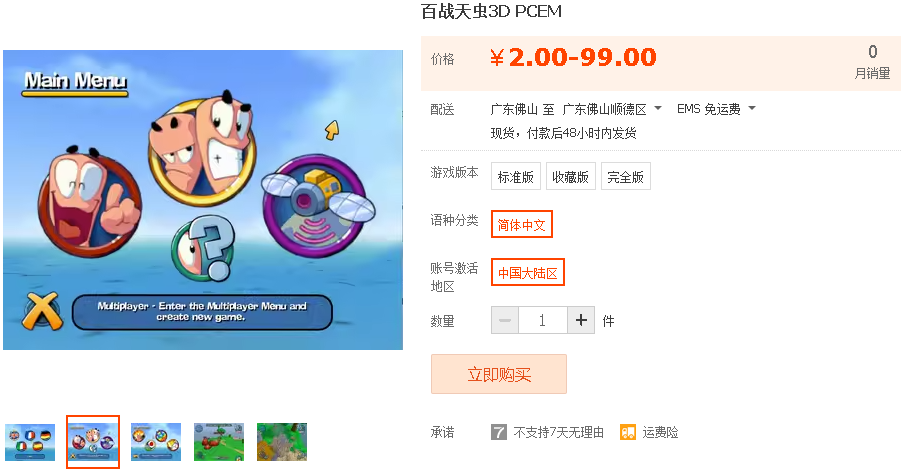Select the 标准版 game version option
The height and width of the screenshot is (472, 904).
[x=515, y=176]
